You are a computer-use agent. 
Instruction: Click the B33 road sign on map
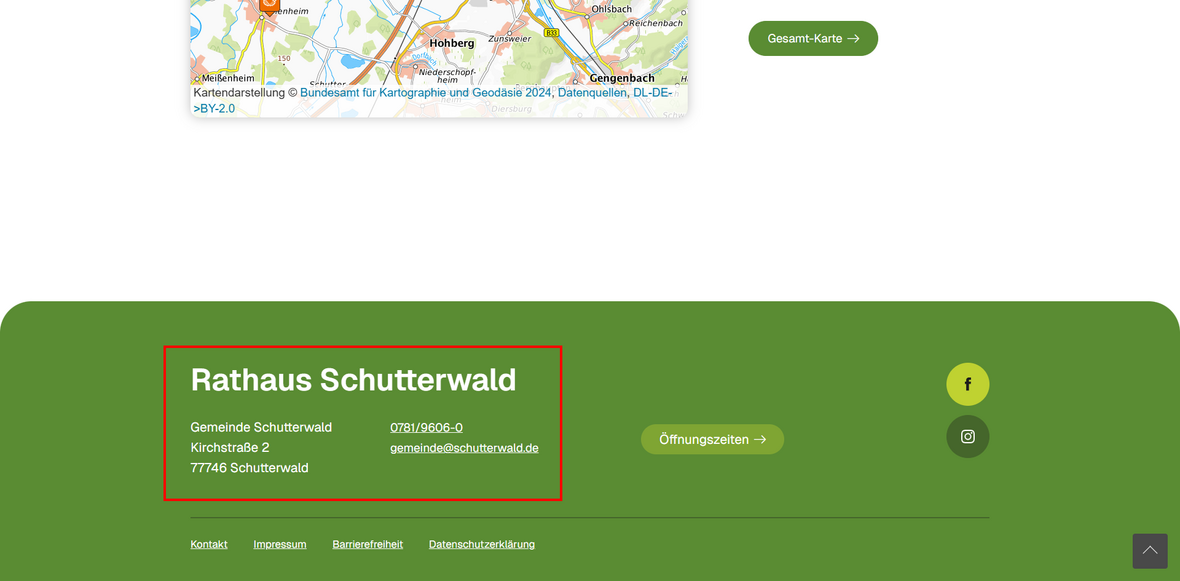tap(551, 33)
